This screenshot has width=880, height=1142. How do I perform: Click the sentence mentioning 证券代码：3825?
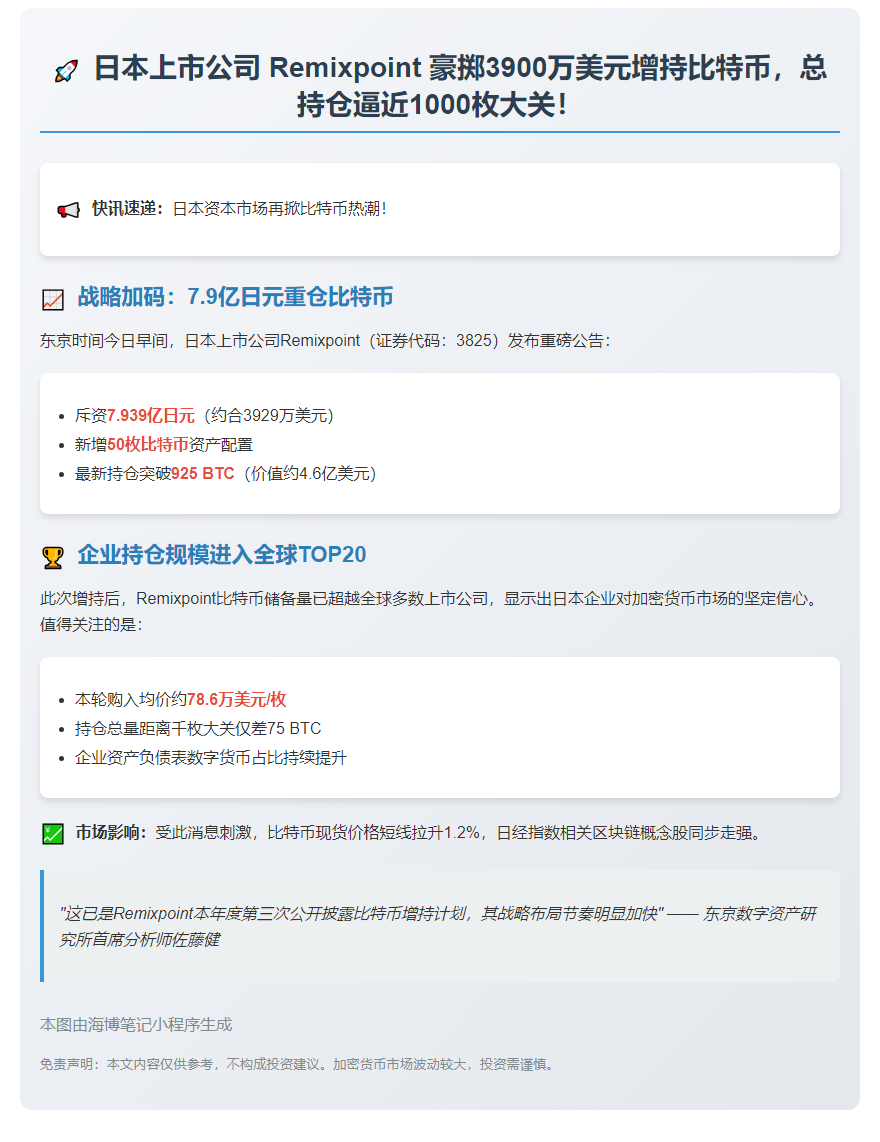(325, 341)
